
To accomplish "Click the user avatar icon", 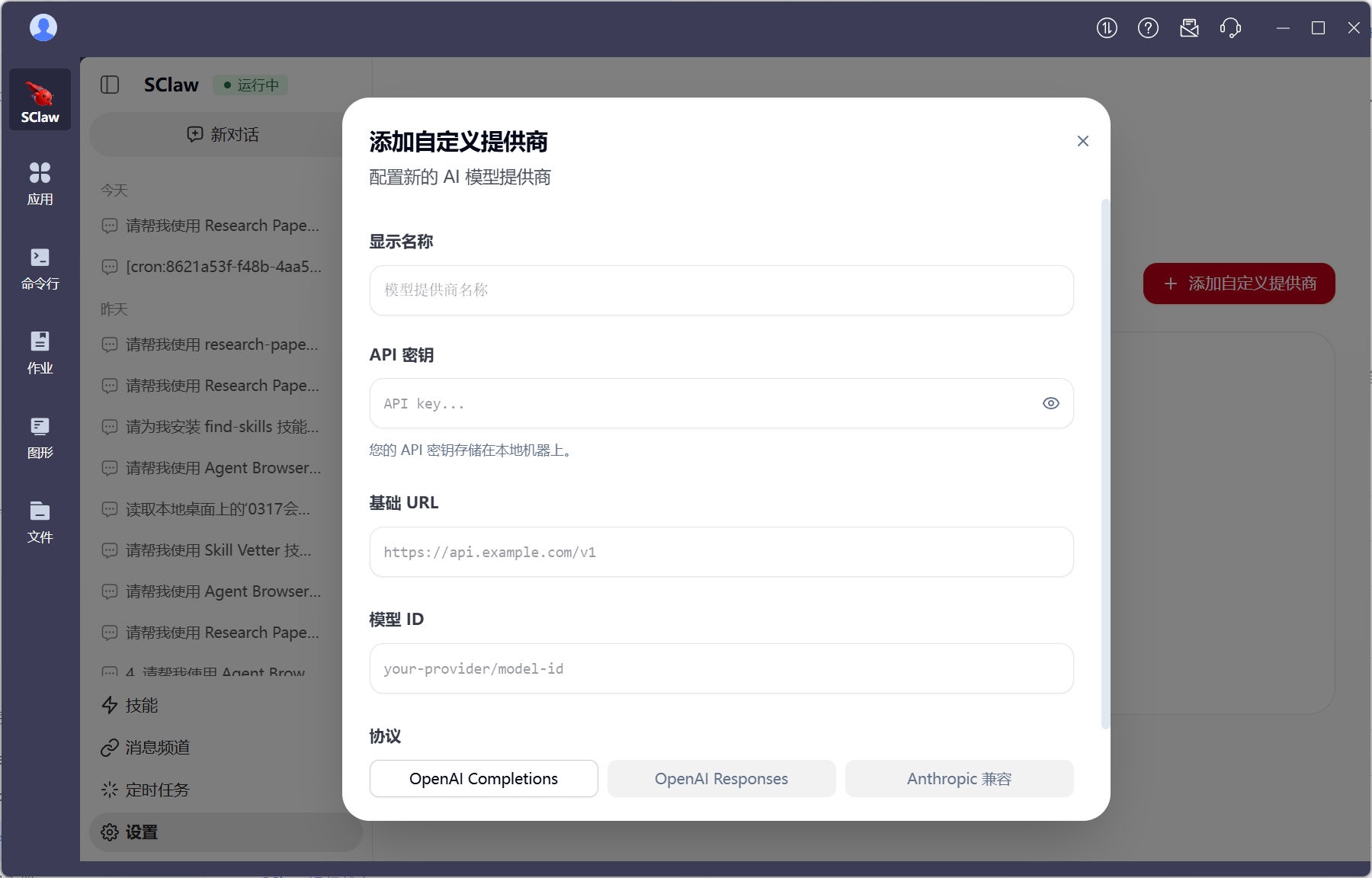I will [43, 28].
